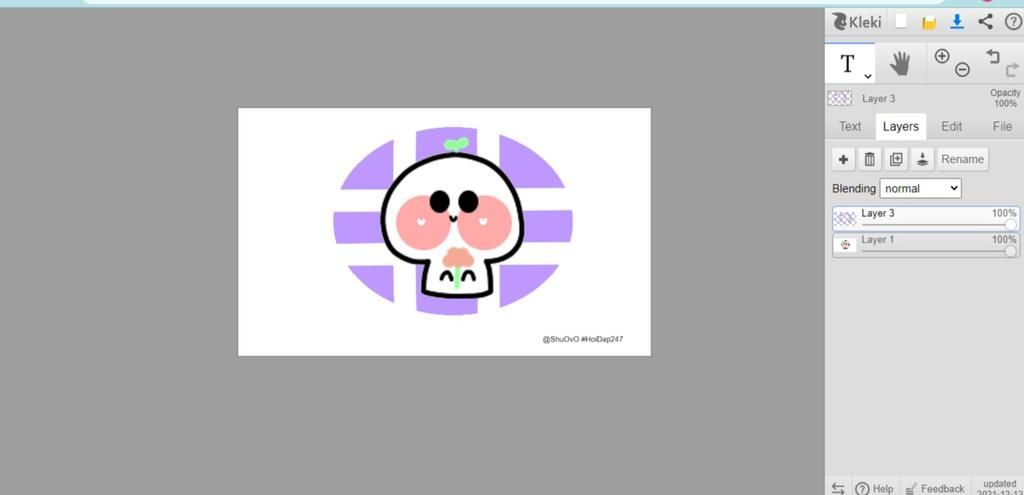Zoom in with the plus magnifier
This screenshot has width=1024, height=495.
pos(942,56)
